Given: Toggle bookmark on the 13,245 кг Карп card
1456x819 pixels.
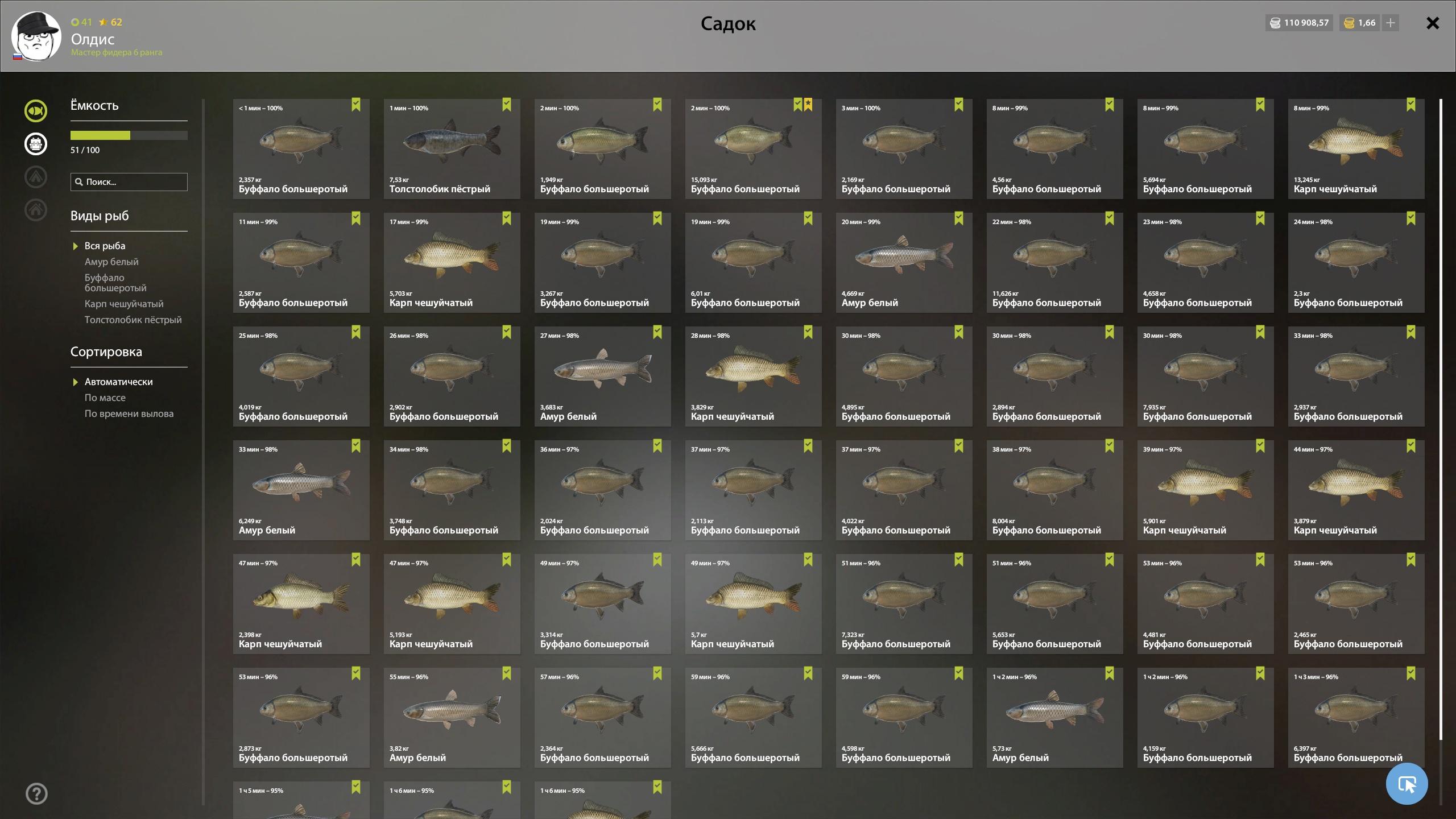Looking at the screenshot, I should pyautogui.click(x=1411, y=105).
